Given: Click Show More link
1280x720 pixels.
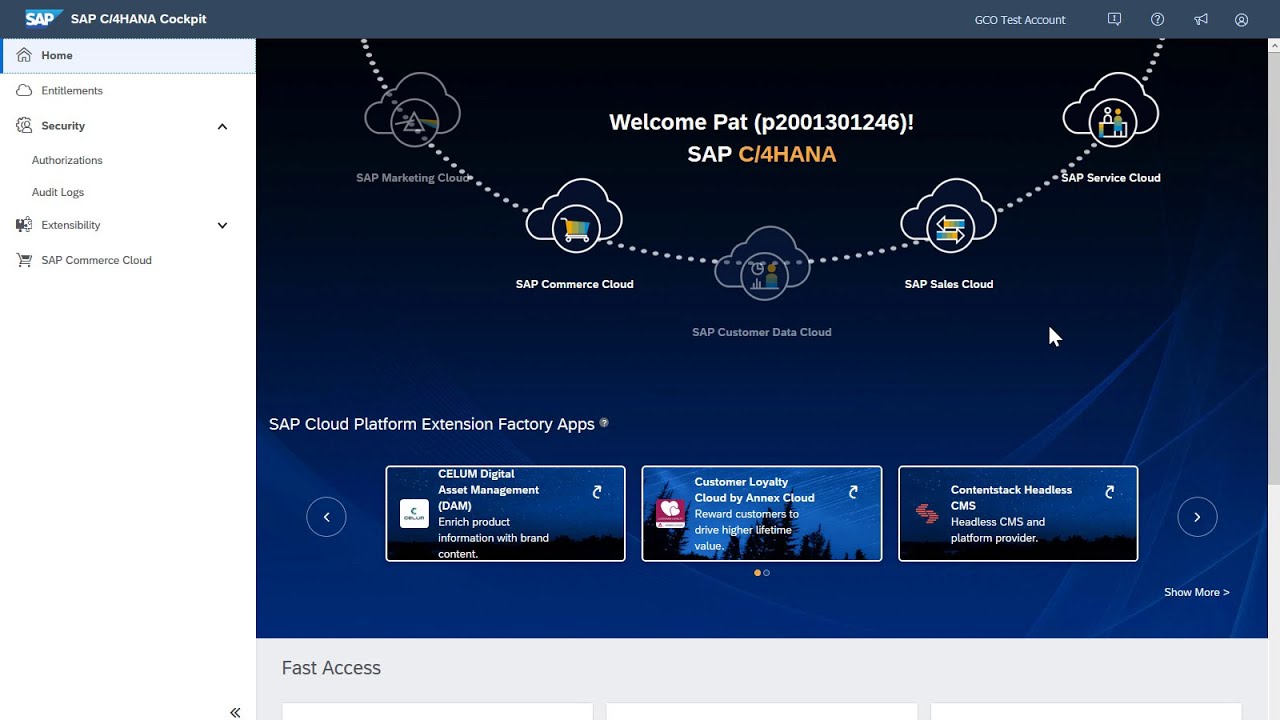Looking at the screenshot, I should 1196,592.
